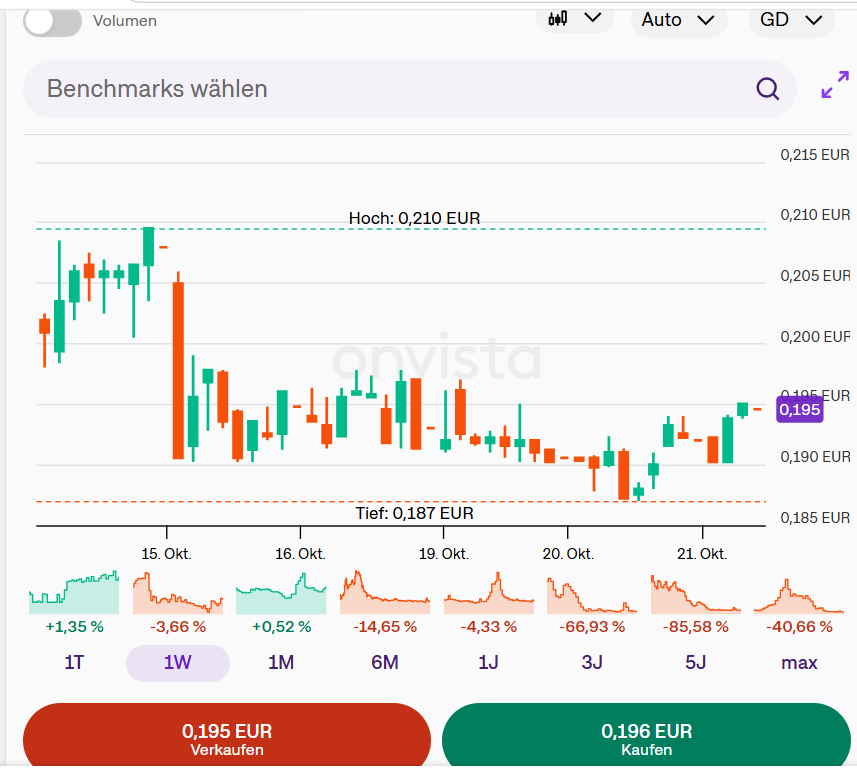
Task: Click the 0,190 EUR axis label
Action: tap(815, 457)
